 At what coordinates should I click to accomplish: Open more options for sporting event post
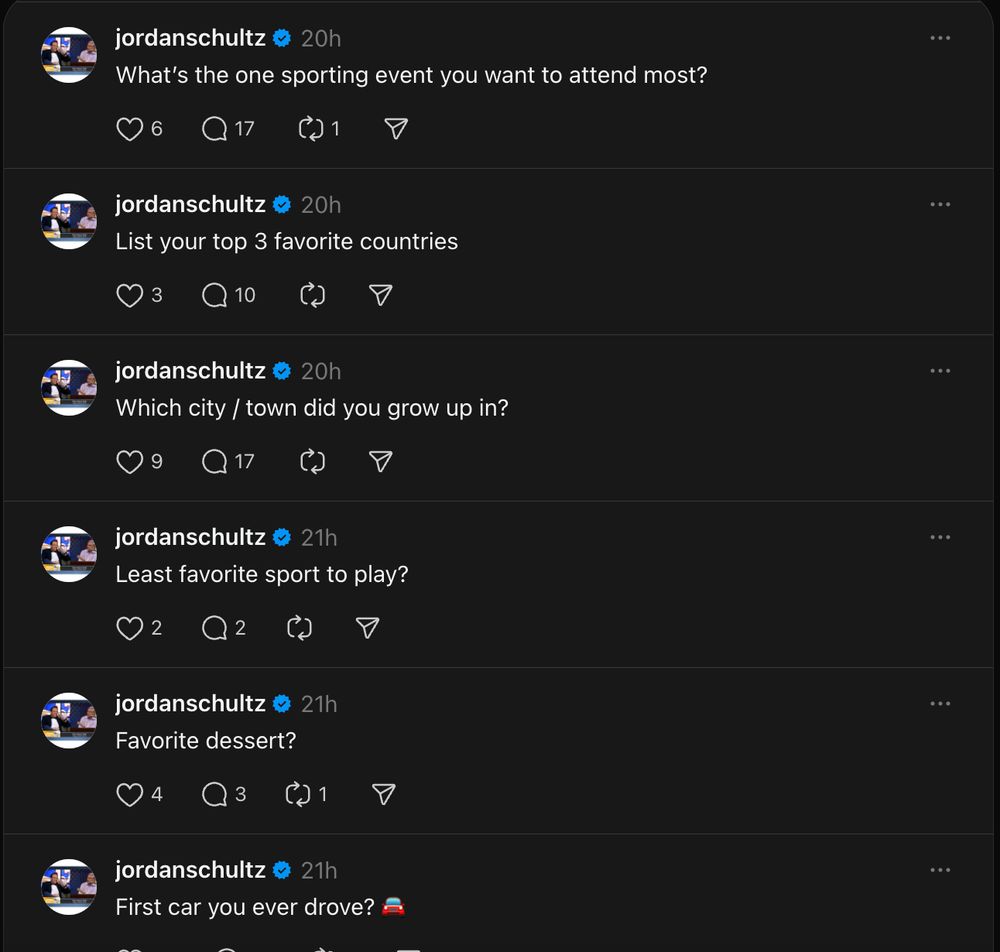(940, 38)
